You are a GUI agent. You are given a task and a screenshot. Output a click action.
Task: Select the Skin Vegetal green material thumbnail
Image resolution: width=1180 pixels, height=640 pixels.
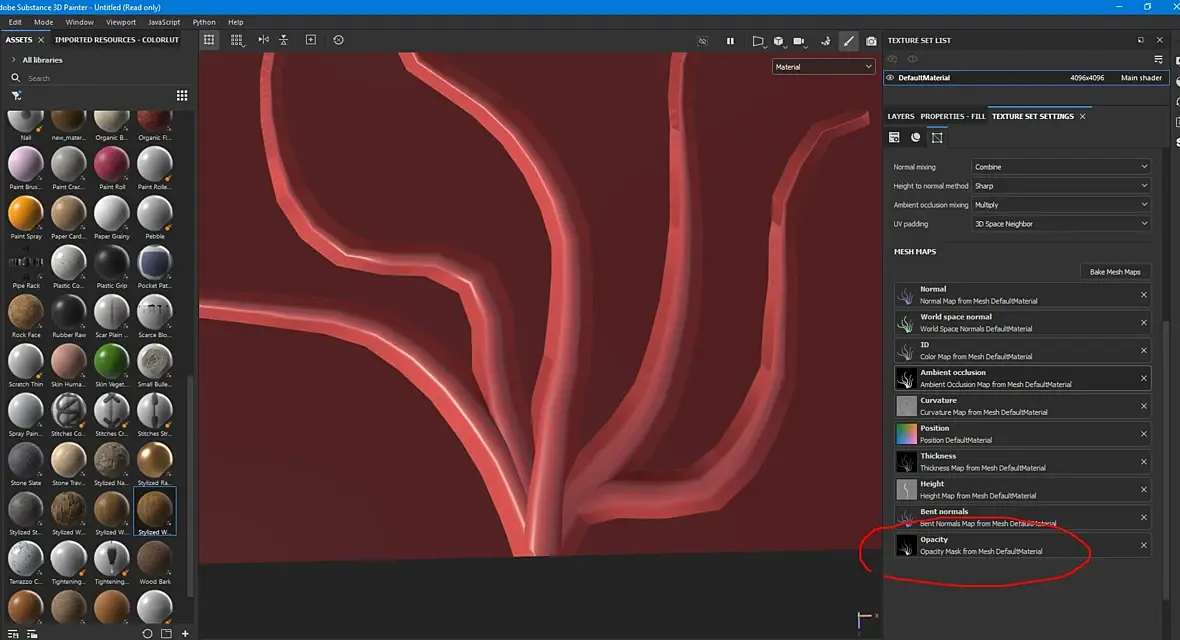pyautogui.click(x=112, y=360)
